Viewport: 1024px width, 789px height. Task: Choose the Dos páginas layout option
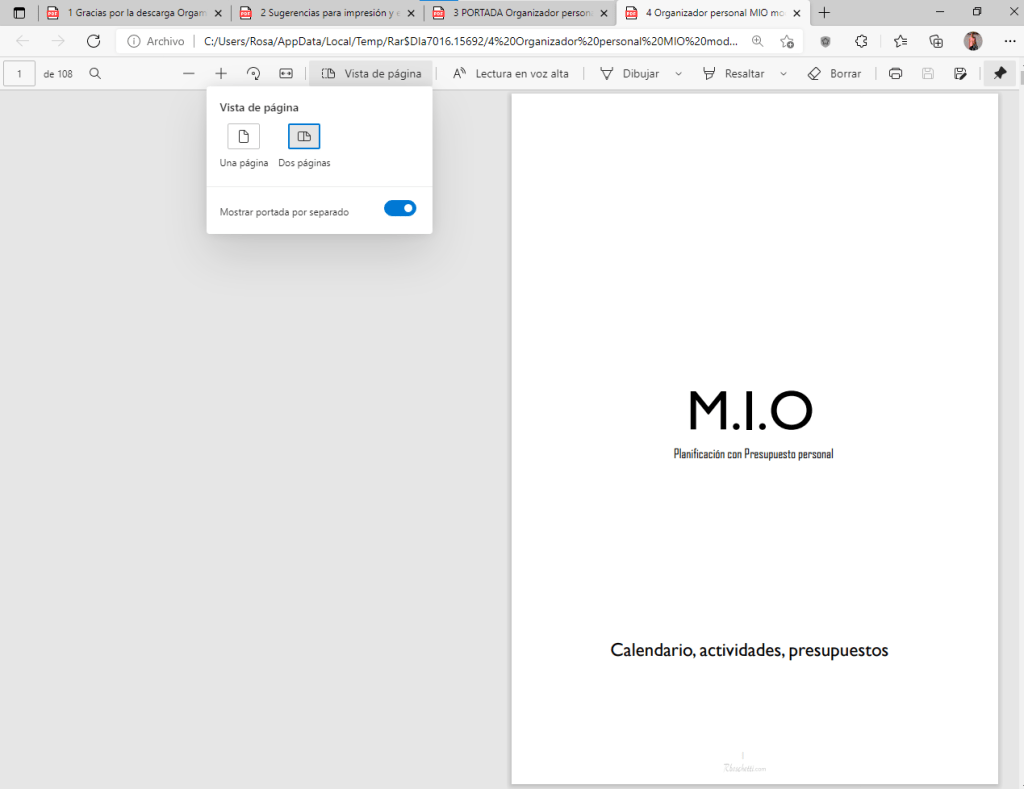pyautogui.click(x=304, y=137)
